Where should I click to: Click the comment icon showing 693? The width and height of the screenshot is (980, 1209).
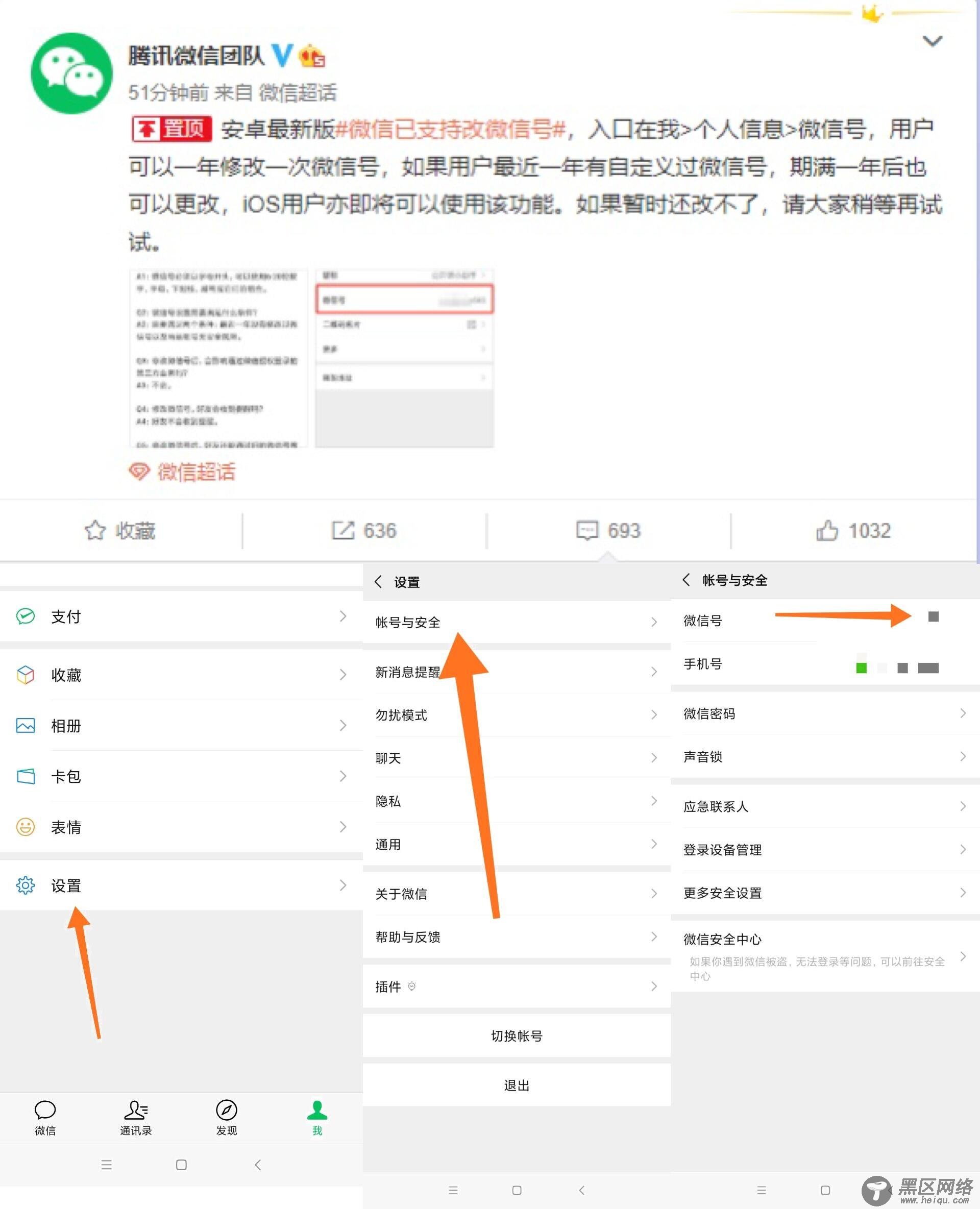pos(587,531)
